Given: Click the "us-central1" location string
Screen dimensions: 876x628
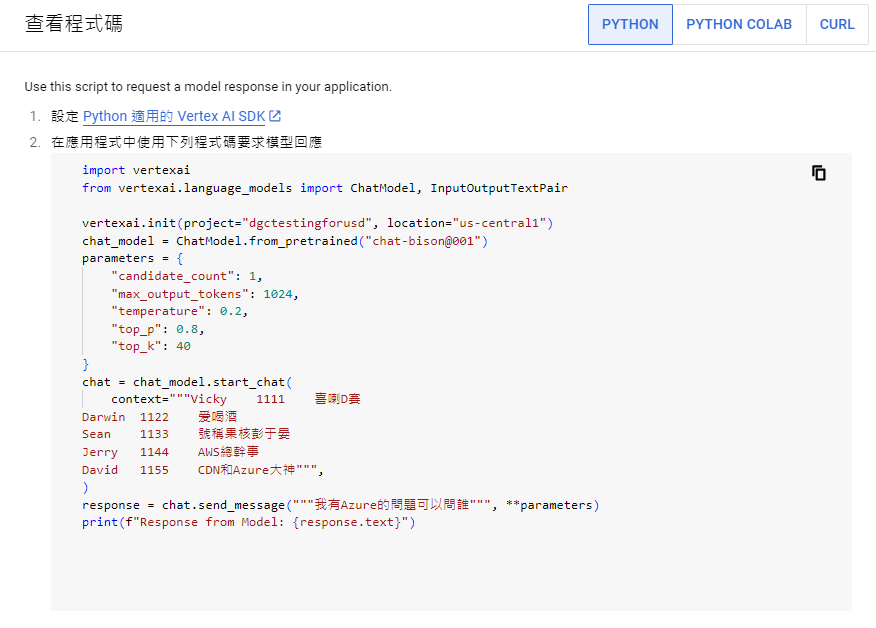Looking at the screenshot, I should point(499,223).
